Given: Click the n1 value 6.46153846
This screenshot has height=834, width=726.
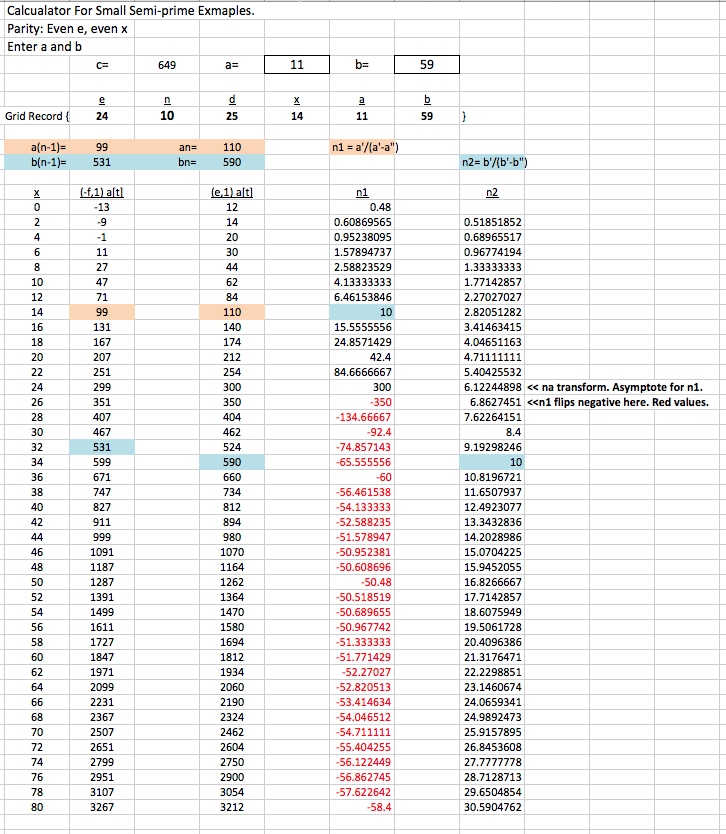Looking at the screenshot, I should [363, 297].
